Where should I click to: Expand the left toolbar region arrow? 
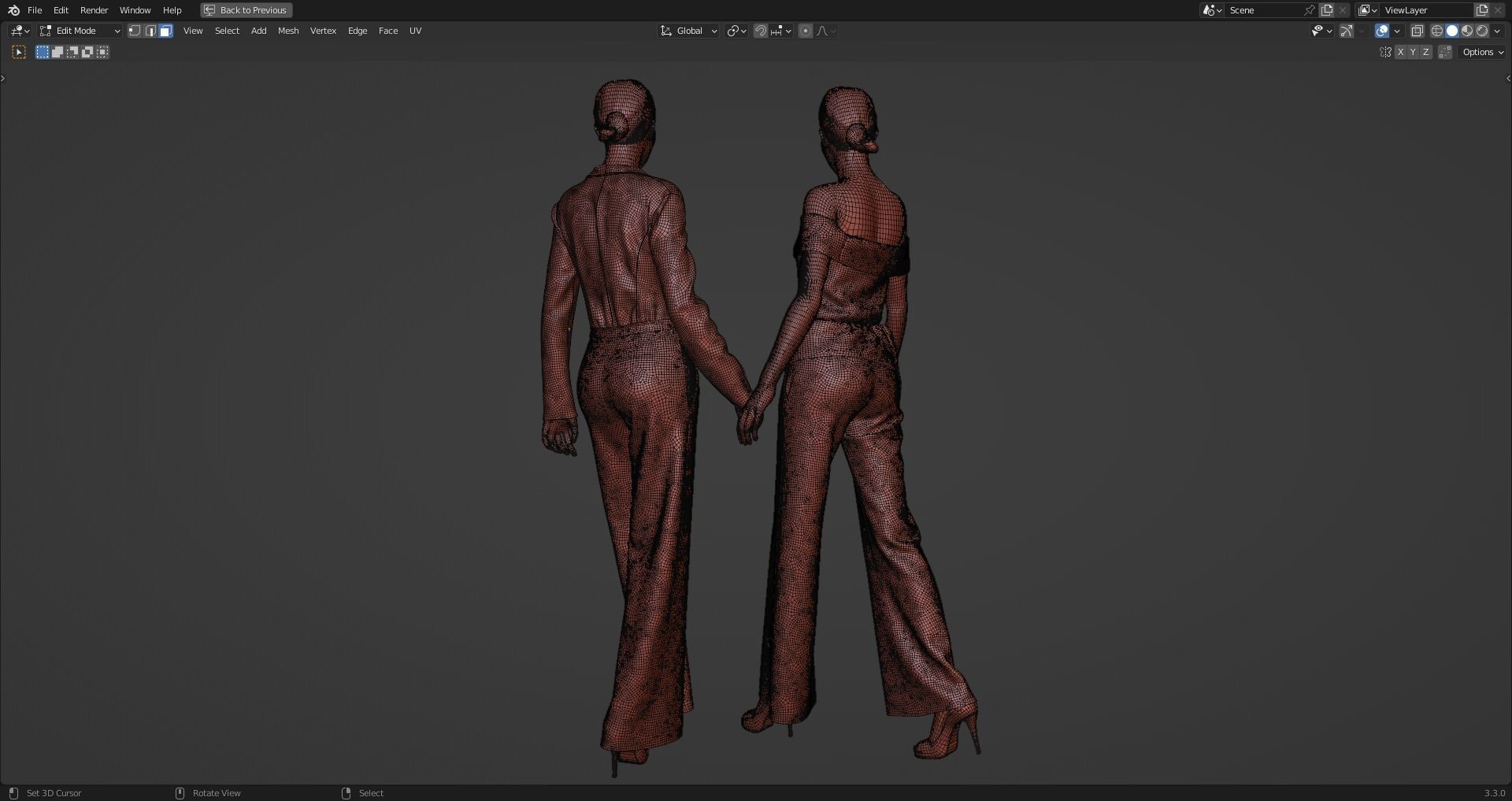point(3,78)
